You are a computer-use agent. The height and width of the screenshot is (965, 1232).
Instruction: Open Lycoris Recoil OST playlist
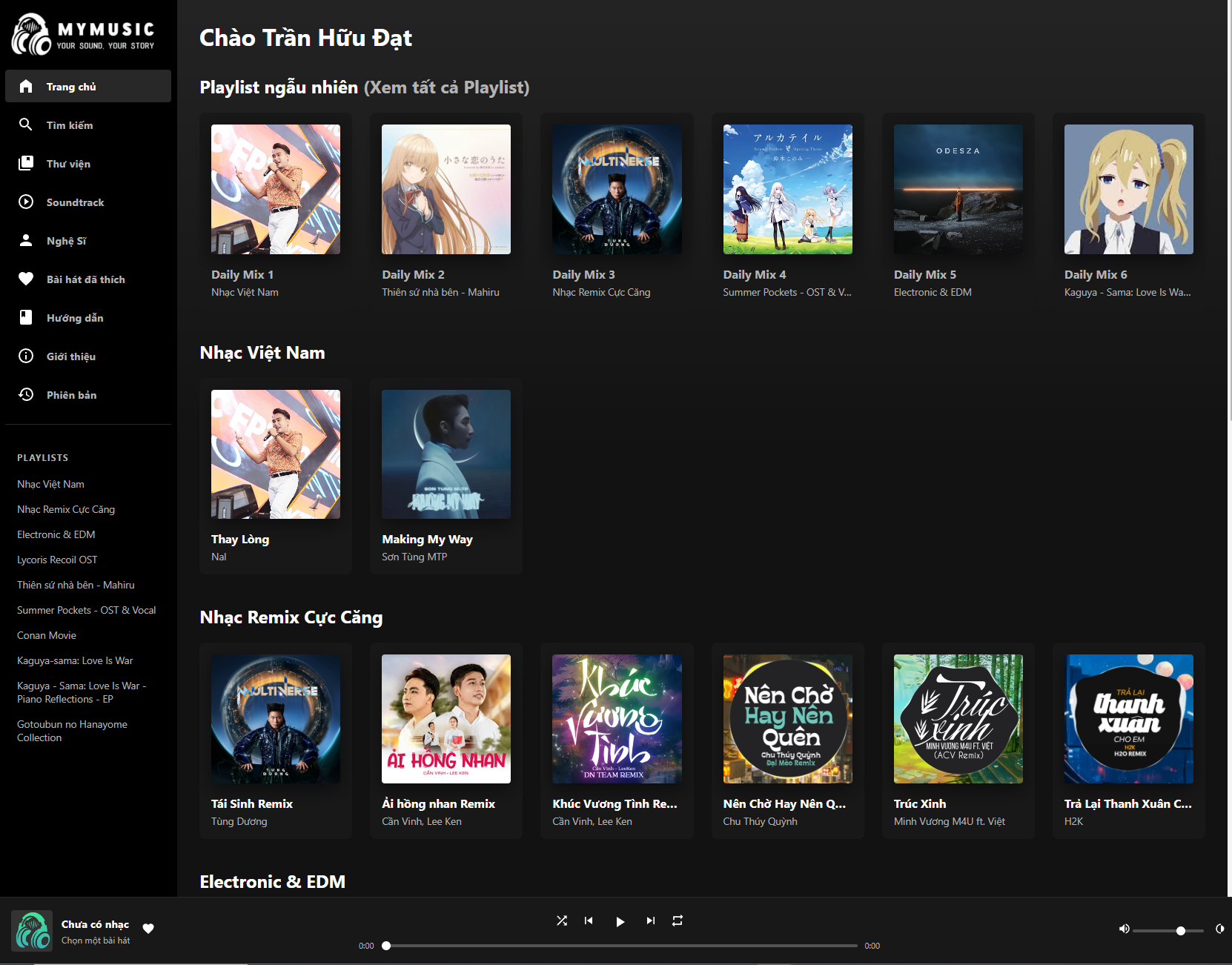pos(57,560)
